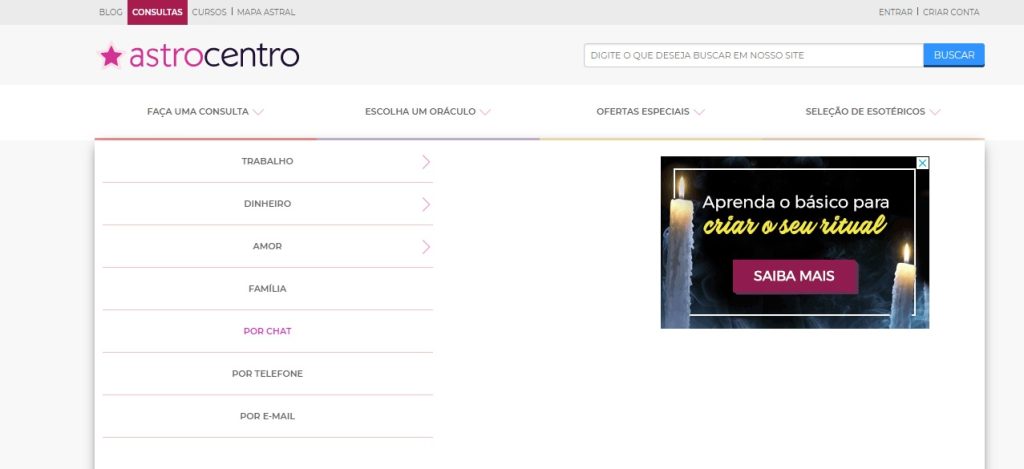Click the ritual ad headline text
Image resolution: width=1024 pixels, height=469 pixels.
coord(795,214)
